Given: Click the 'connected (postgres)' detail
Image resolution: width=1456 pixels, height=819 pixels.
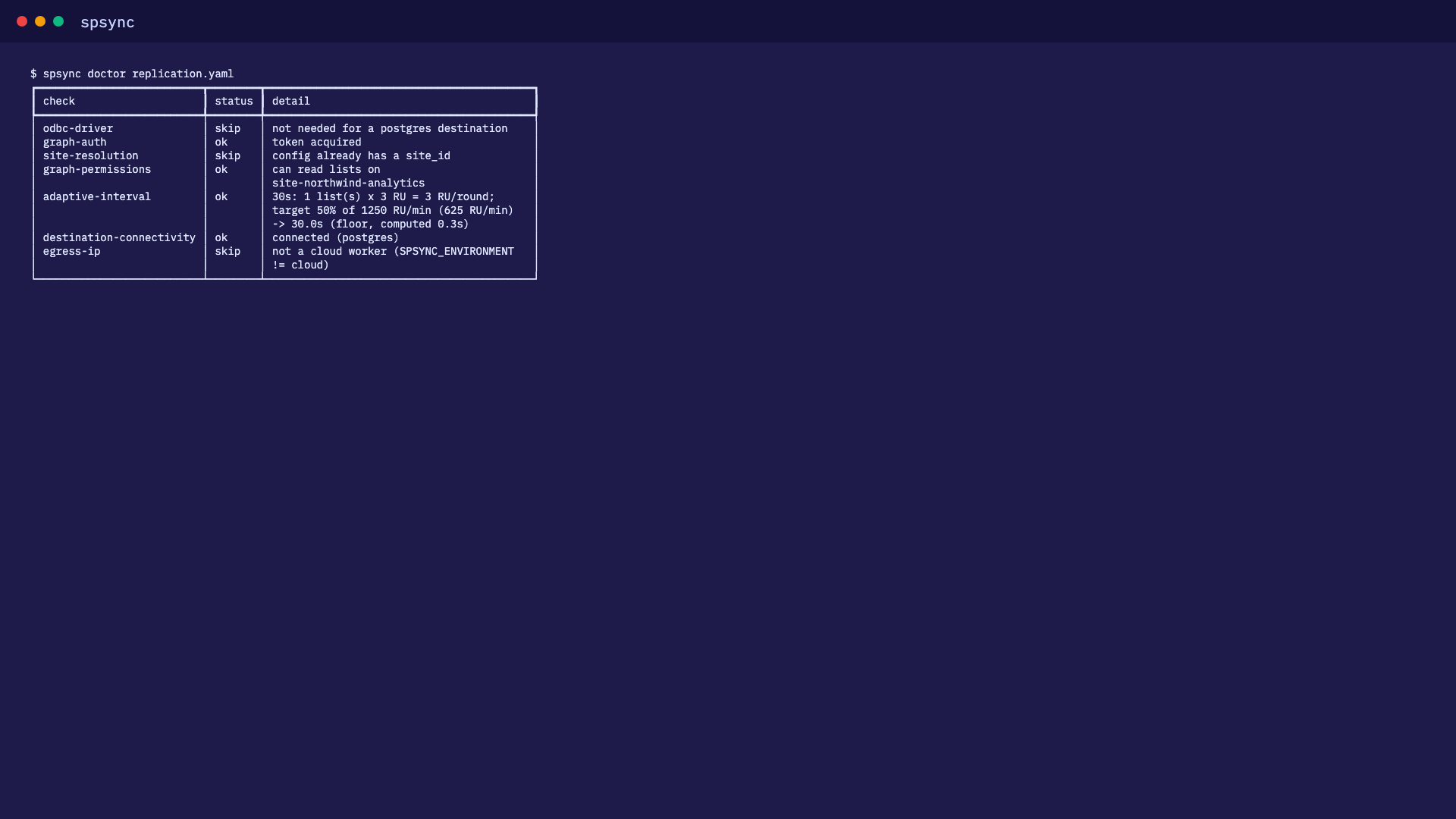Looking at the screenshot, I should pos(336,237).
